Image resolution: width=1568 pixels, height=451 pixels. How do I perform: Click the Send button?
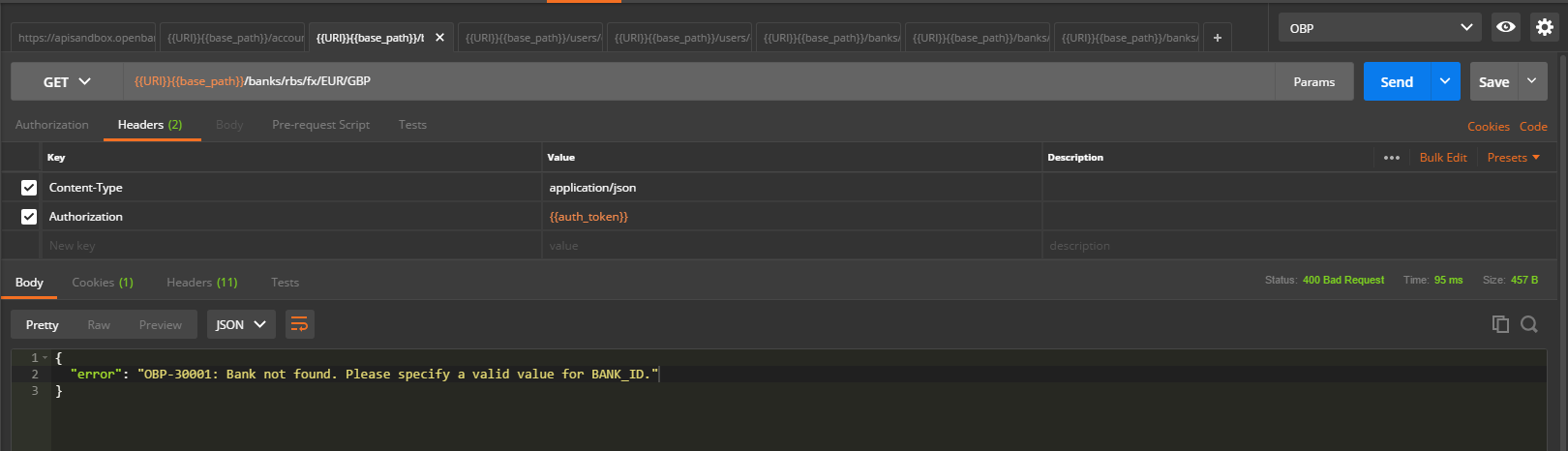click(1397, 81)
